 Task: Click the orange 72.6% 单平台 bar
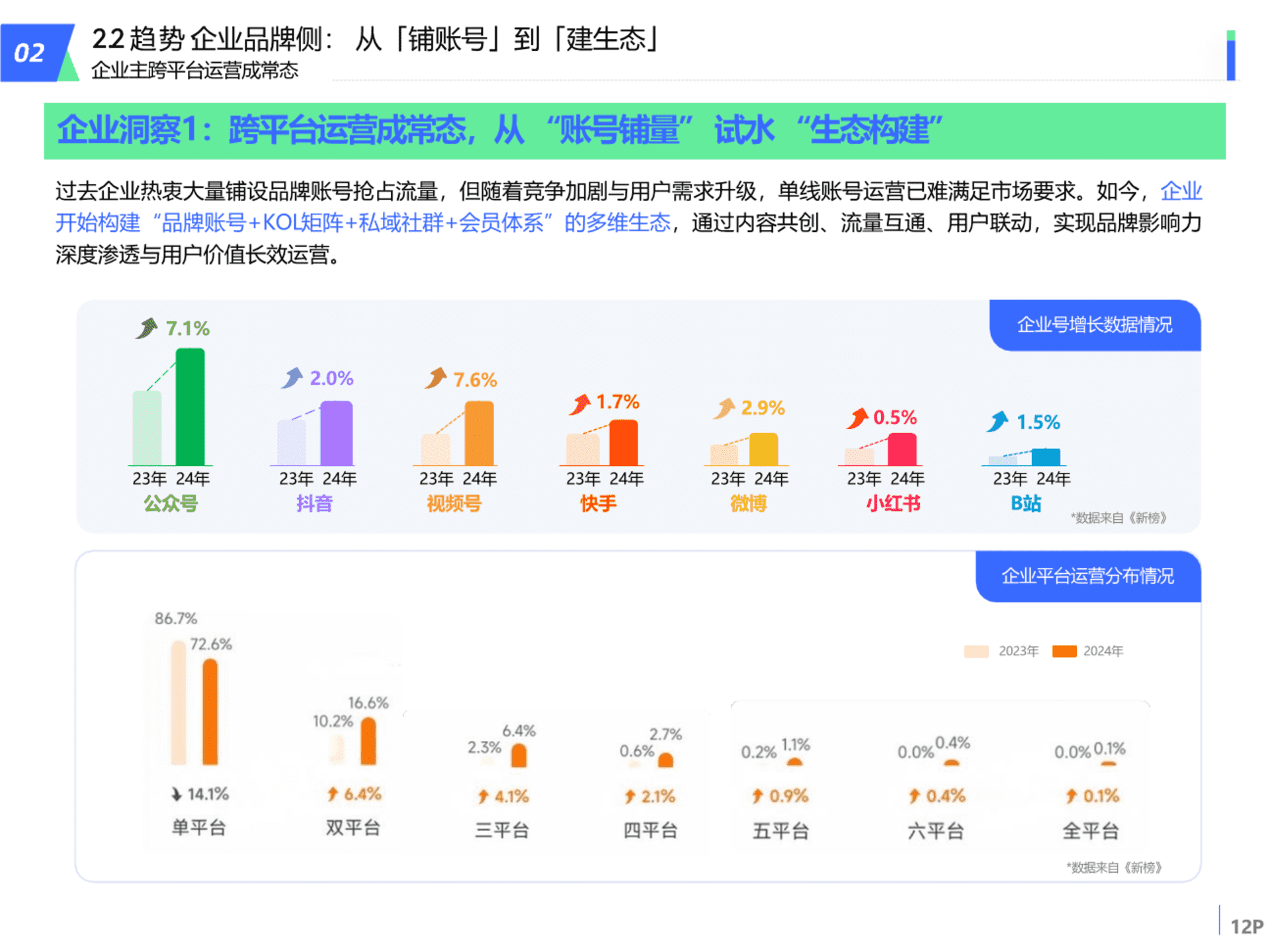click(210, 711)
